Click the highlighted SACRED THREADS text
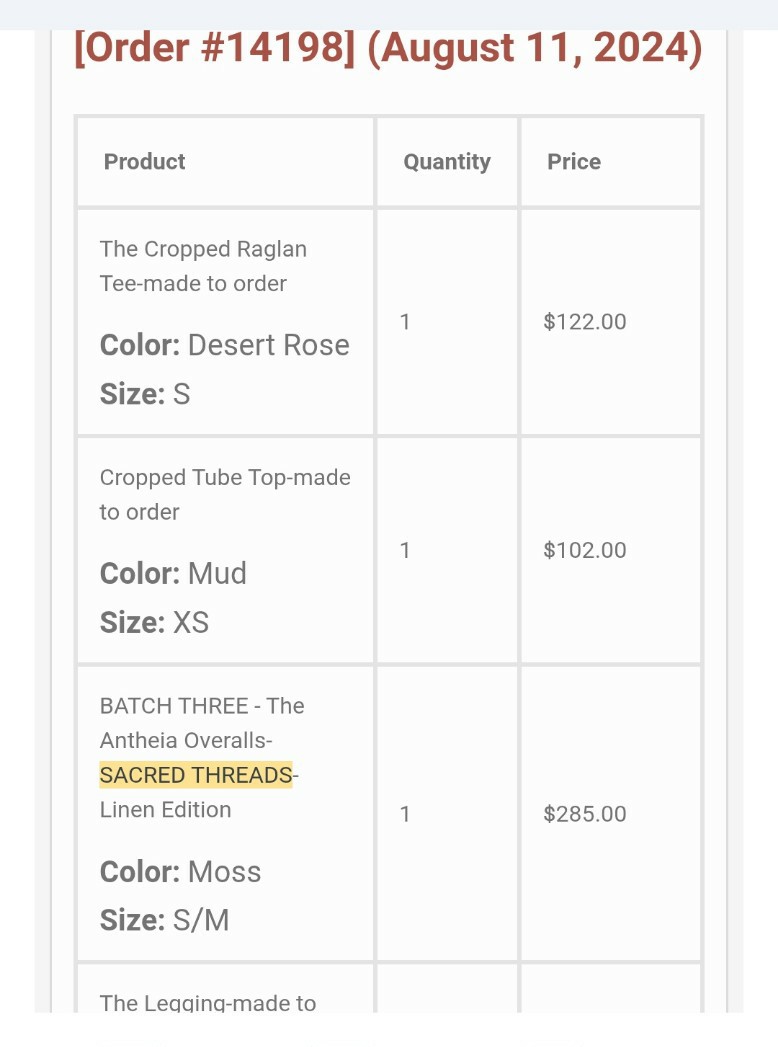Screen dimensions: 778x1047 click(x=196, y=775)
